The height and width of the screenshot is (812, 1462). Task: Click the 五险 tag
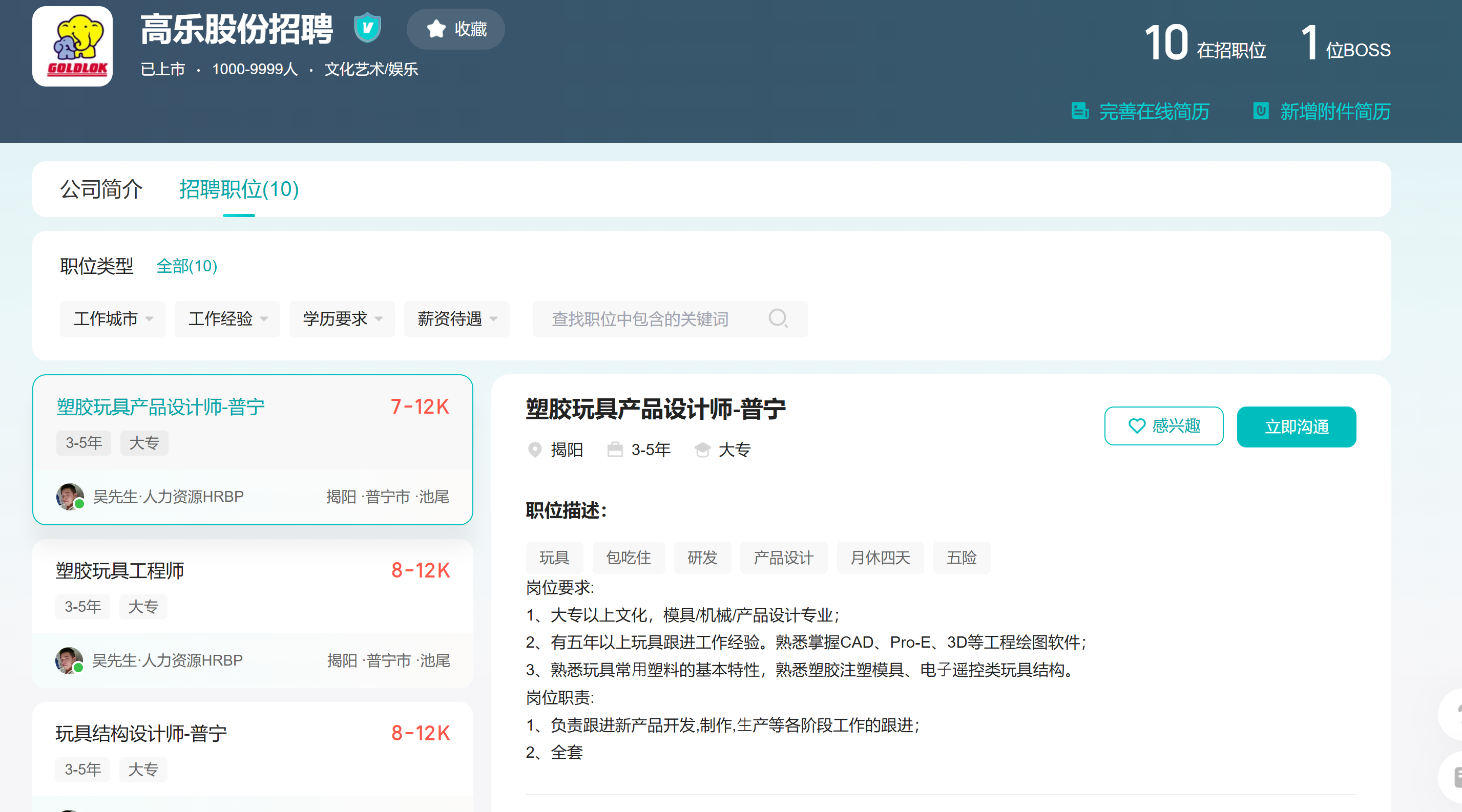[962, 558]
